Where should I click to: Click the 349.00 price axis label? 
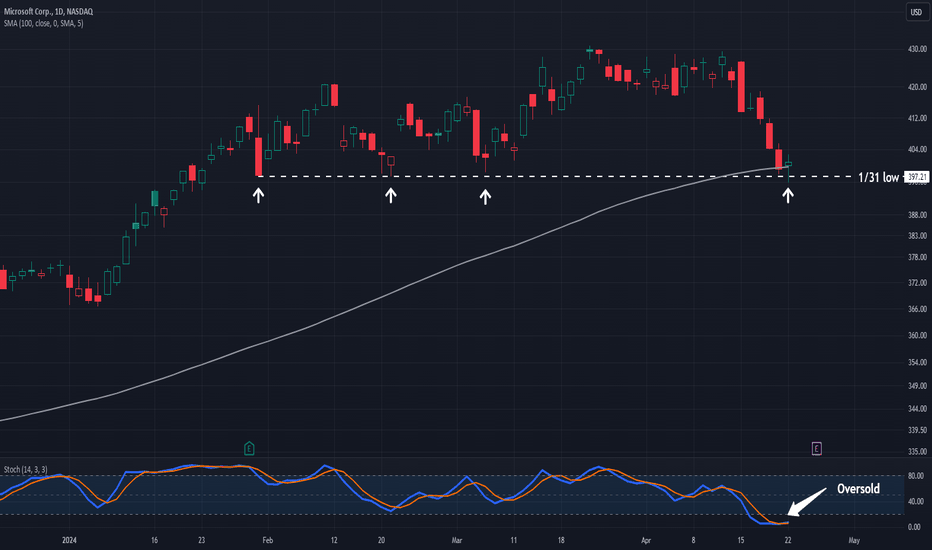coord(917,386)
